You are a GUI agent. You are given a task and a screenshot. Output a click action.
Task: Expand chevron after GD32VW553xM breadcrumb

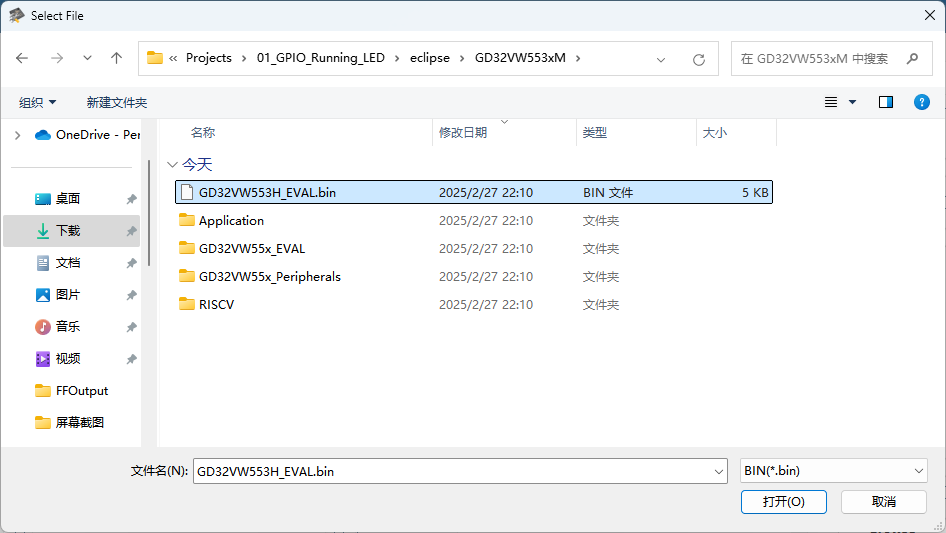click(578, 59)
